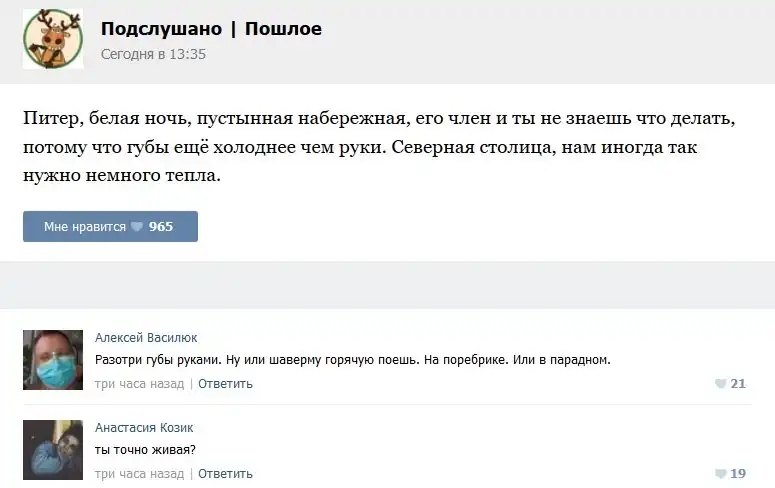
Task: Click the comment text "ты точно живая?"
Action: pyautogui.click(x=145, y=450)
